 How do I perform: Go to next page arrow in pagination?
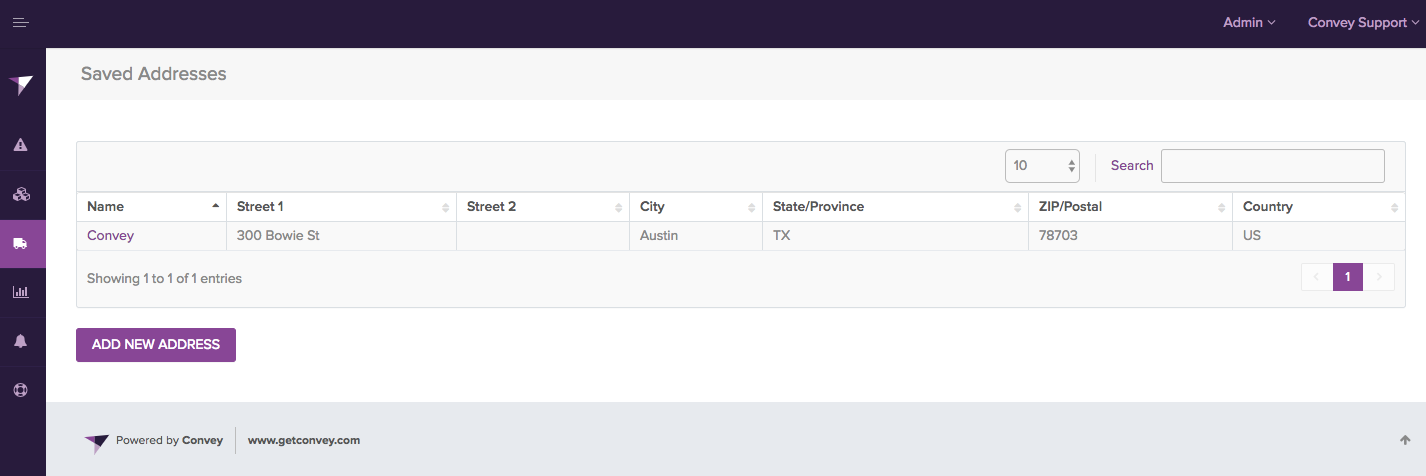(x=1379, y=277)
